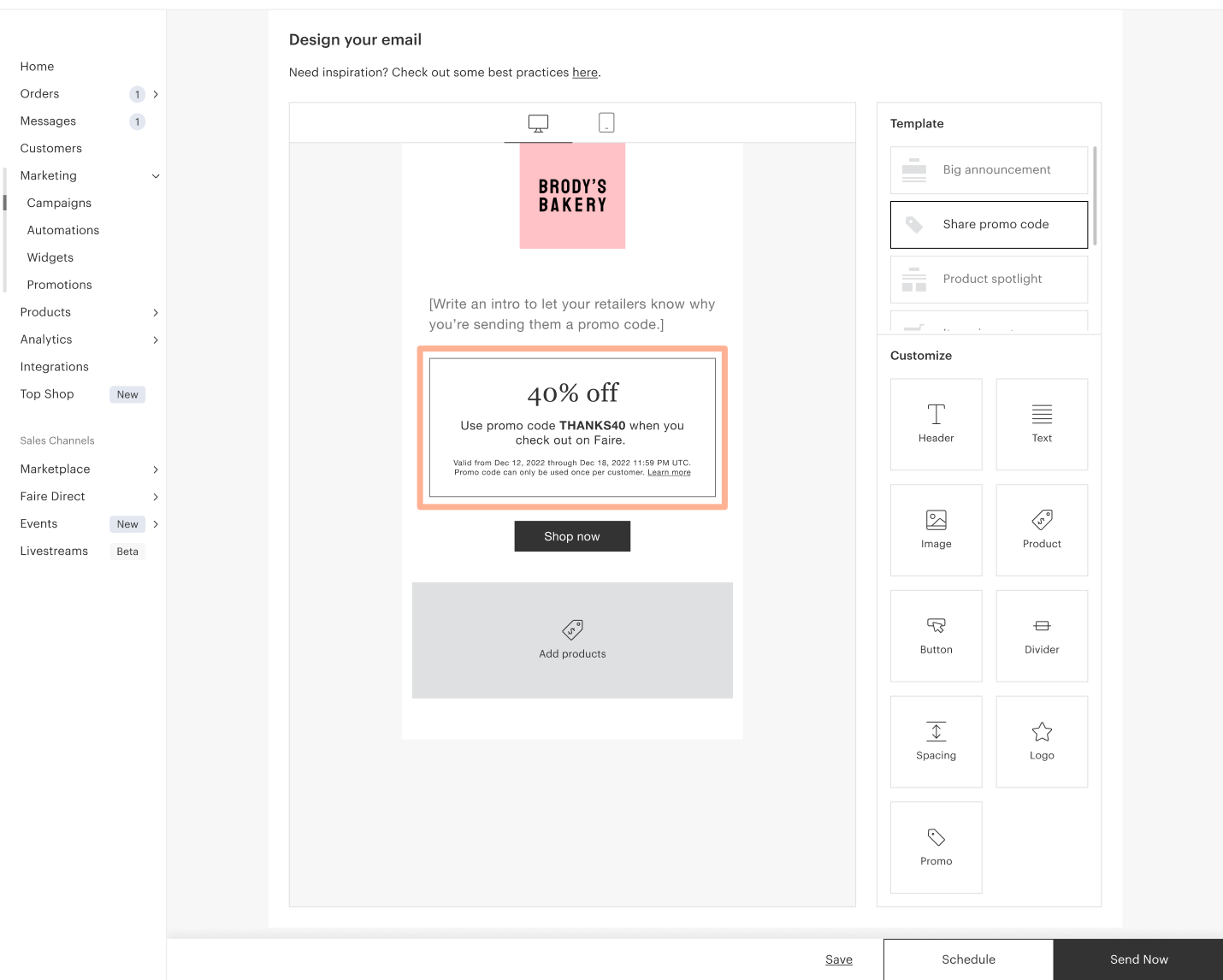
Task: Add a Spacing block
Action: click(936, 741)
